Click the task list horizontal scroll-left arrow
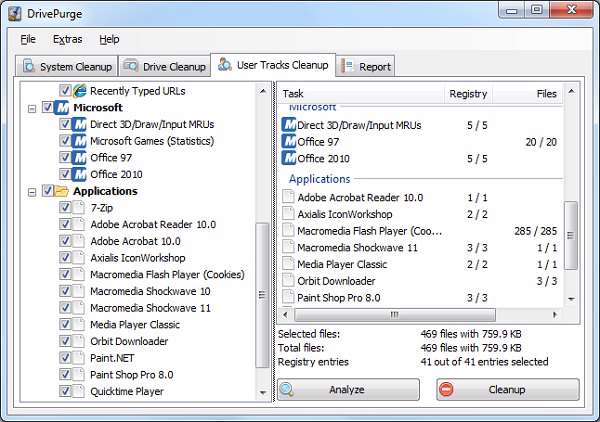 285,315
